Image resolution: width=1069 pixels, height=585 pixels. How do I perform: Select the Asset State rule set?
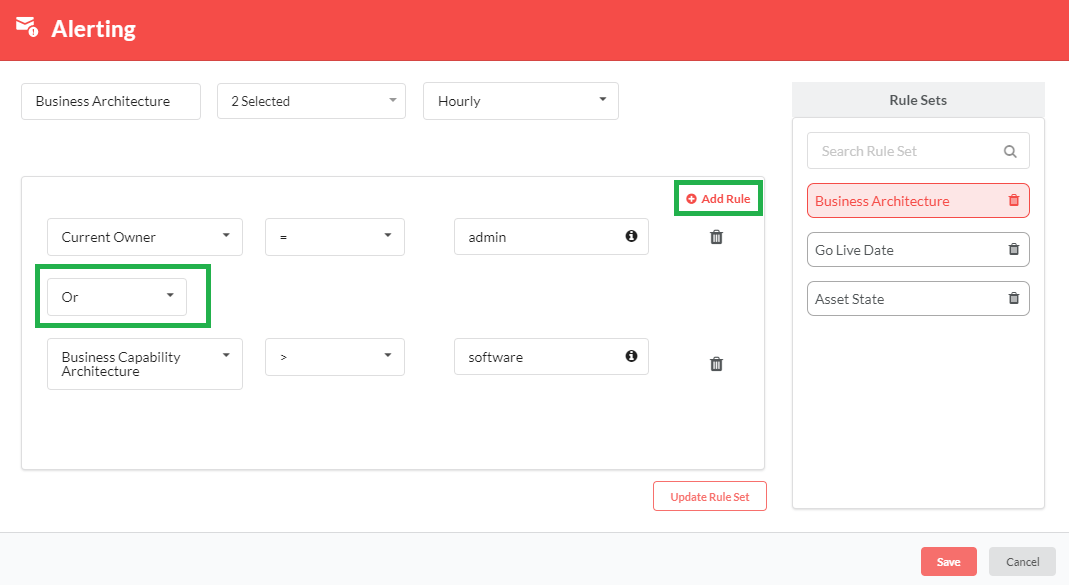[x=918, y=299]
